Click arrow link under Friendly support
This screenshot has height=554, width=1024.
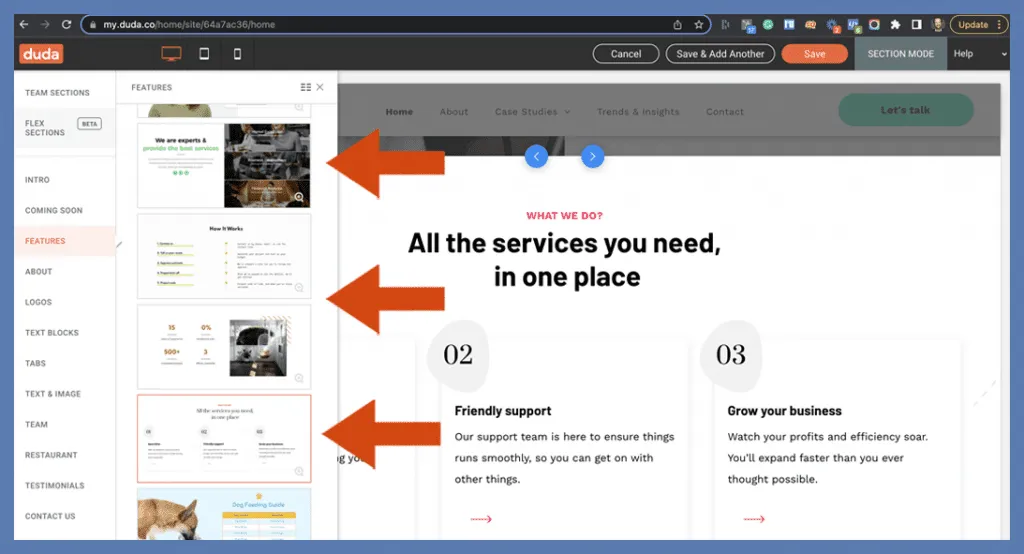pyautogui.click(x=481, y=519)
